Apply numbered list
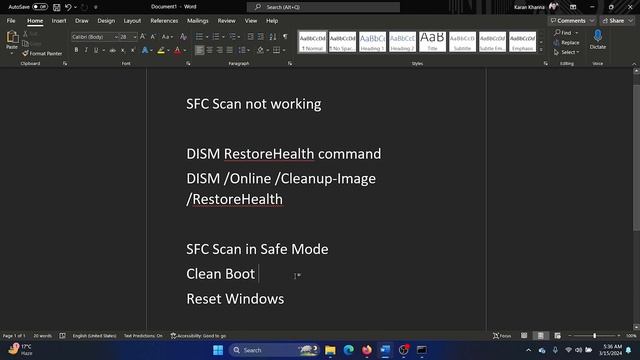 (x=216, y=37)
